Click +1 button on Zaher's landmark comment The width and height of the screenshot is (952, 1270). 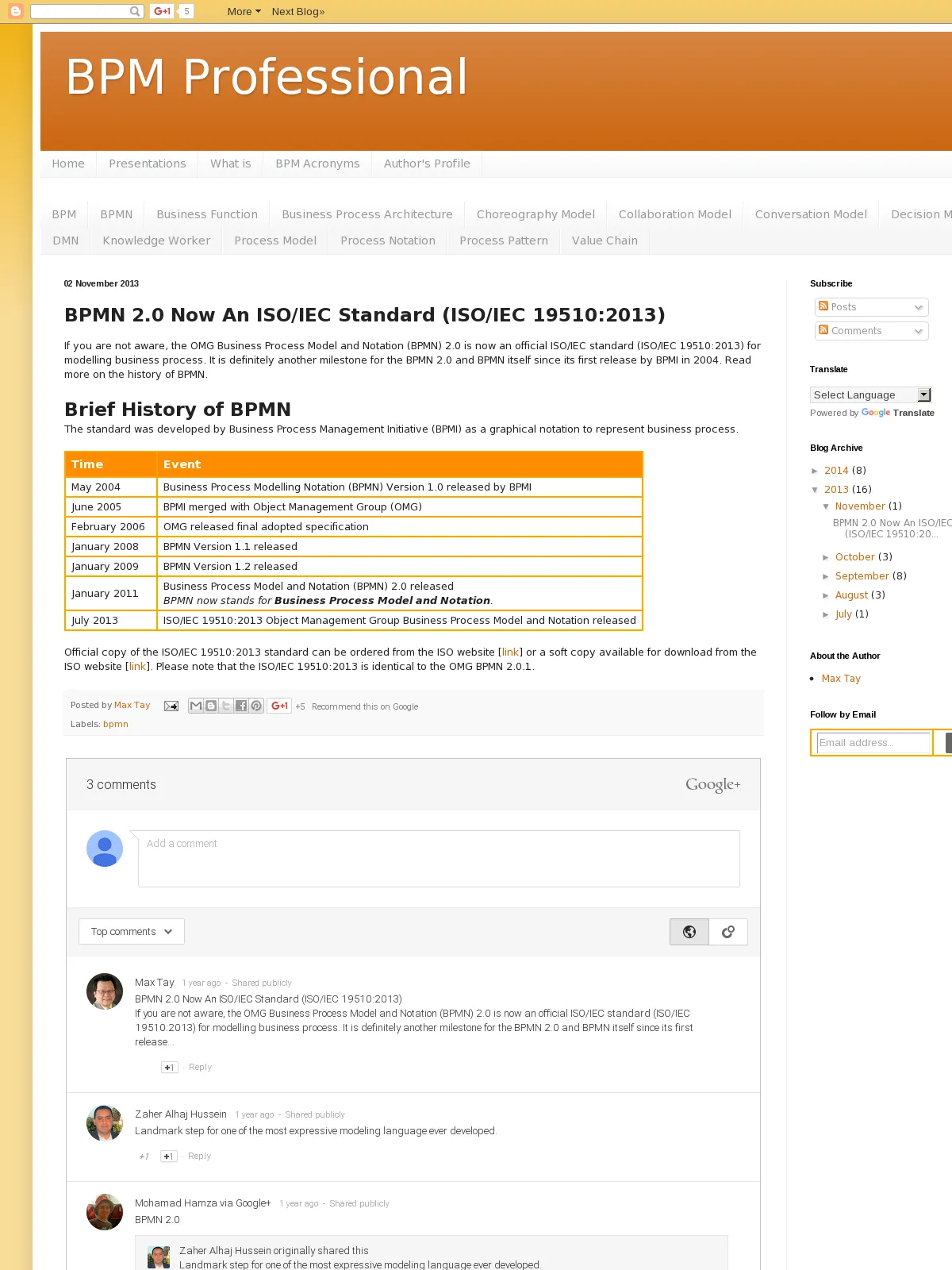[168, 1156]
